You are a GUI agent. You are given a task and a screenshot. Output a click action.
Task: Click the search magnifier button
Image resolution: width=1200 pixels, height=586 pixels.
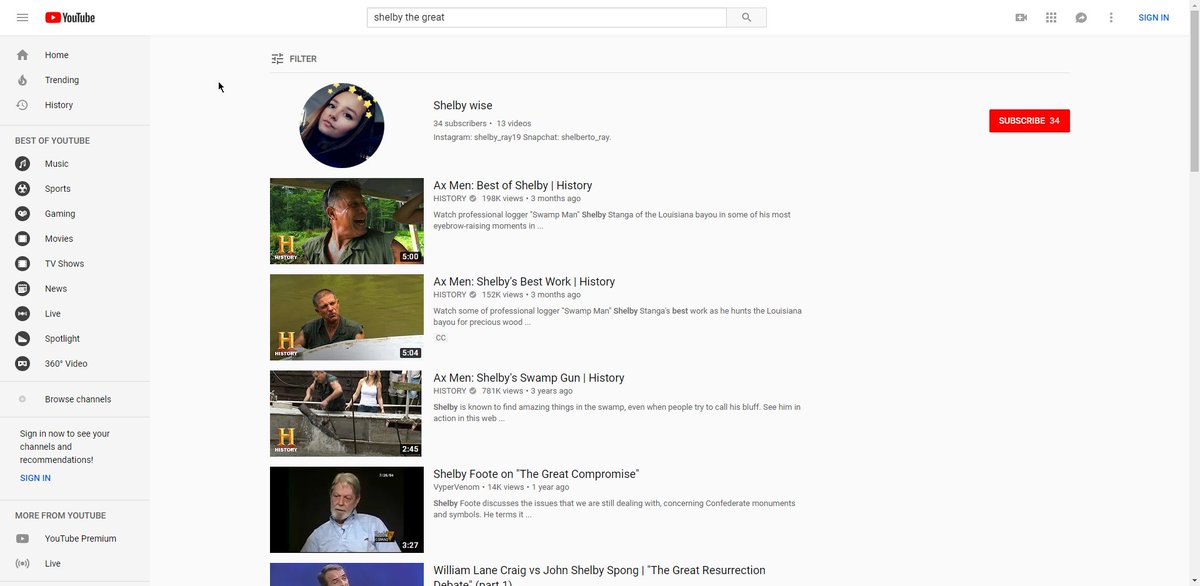pyautogui.click(x=746, y=18)
